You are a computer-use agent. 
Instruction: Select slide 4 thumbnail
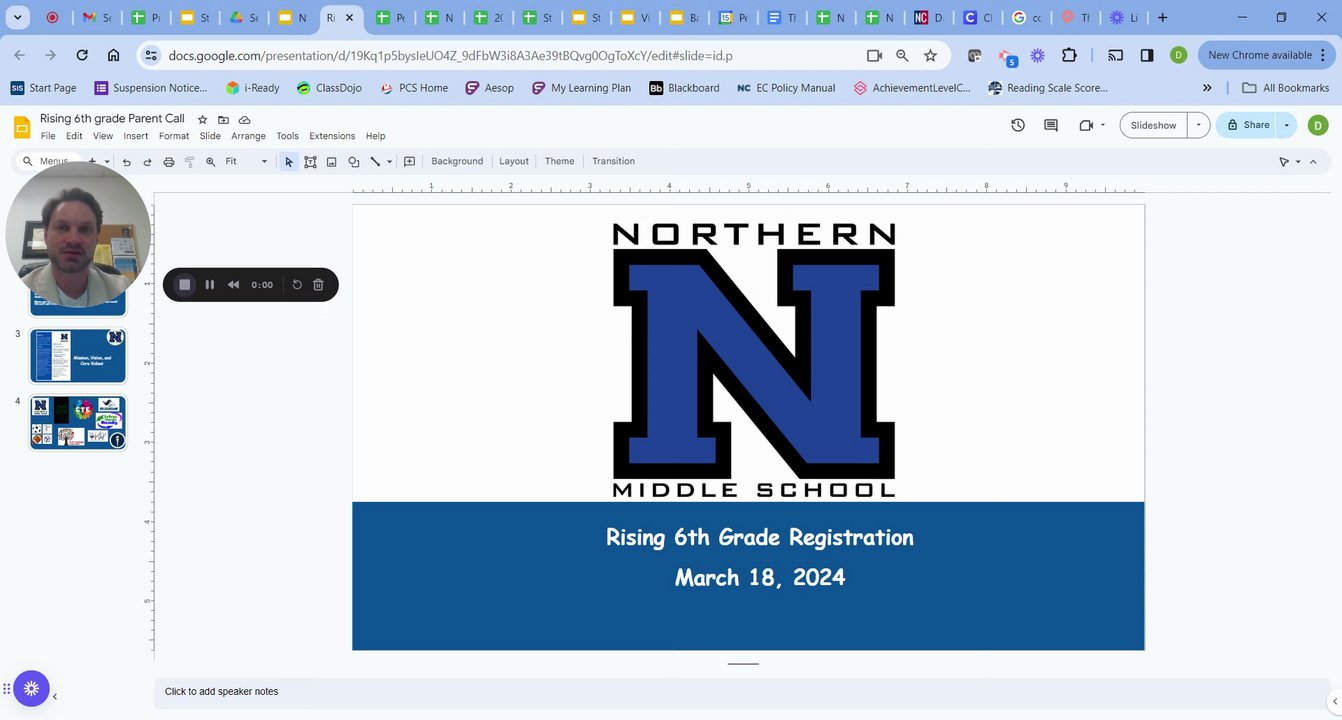pos(78,423)
